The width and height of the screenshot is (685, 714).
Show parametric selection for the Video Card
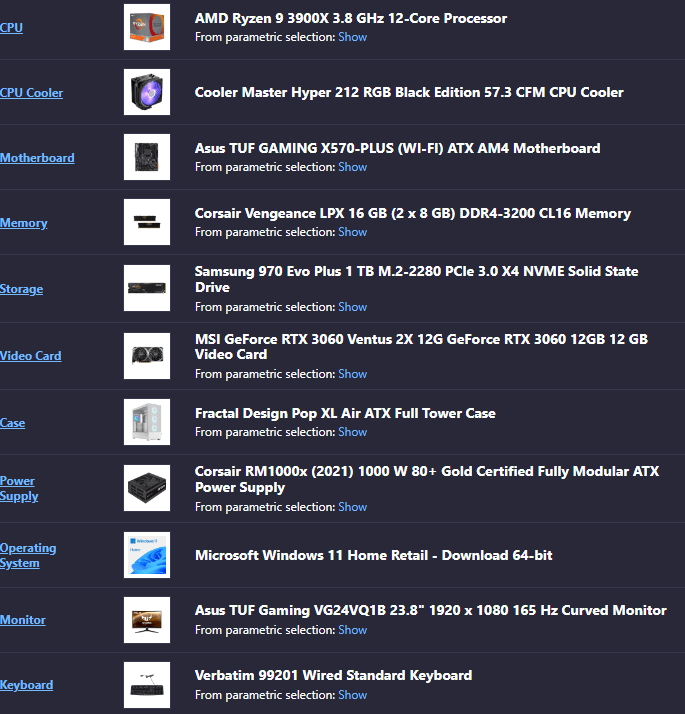pyautogui.click(x=353, y=374)
